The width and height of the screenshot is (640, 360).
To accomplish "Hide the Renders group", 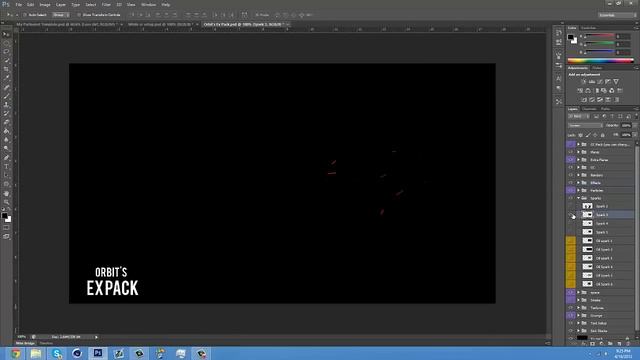I will 571,175.
